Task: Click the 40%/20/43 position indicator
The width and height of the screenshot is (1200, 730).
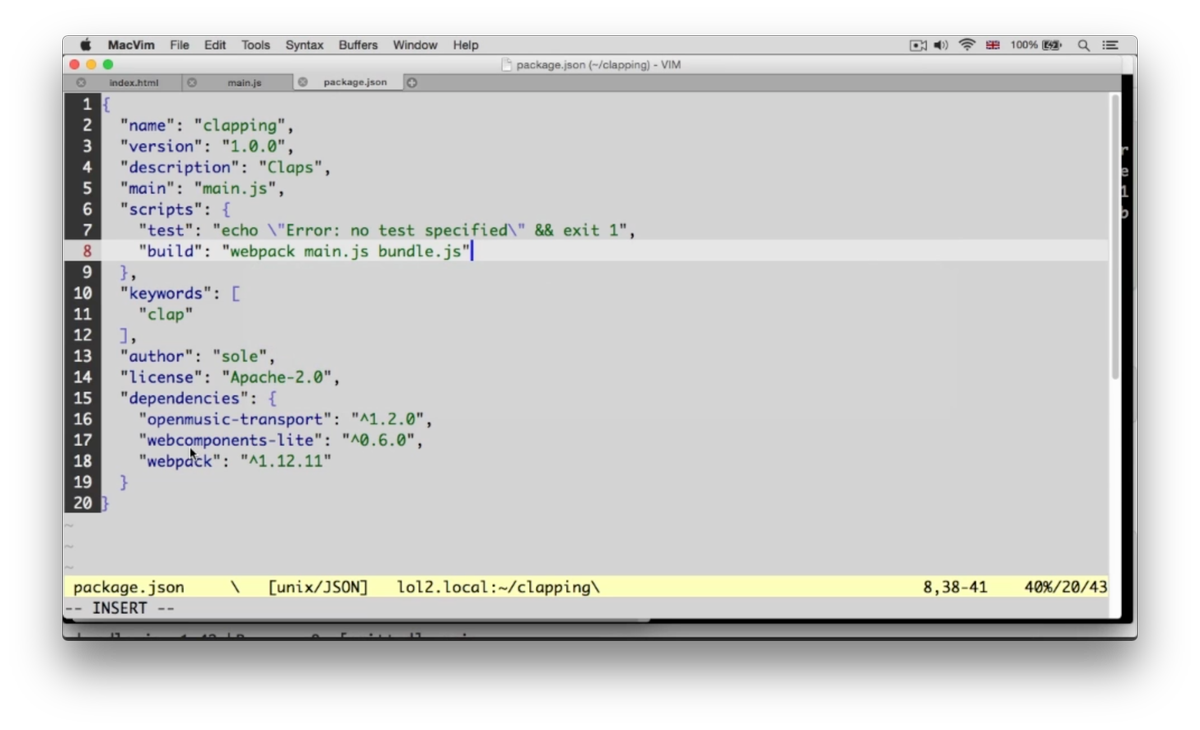Action: pos(1066,587)
